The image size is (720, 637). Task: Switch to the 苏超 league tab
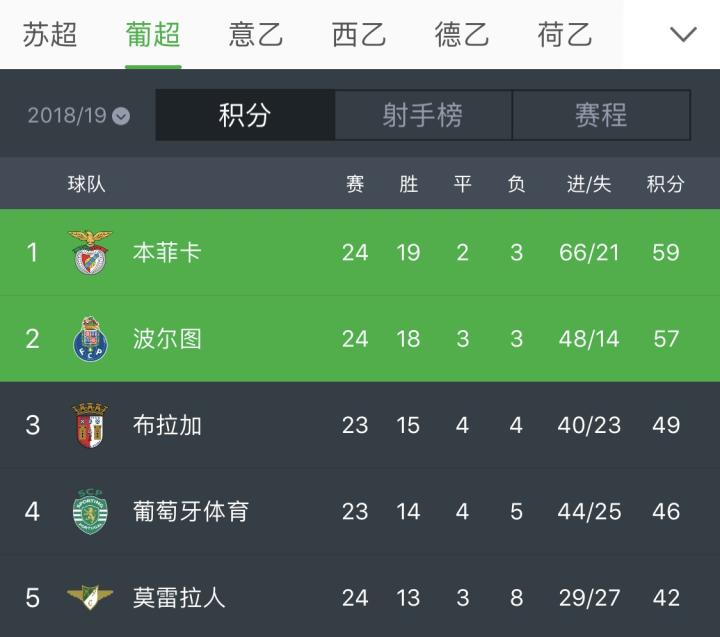tap(50, 35)
